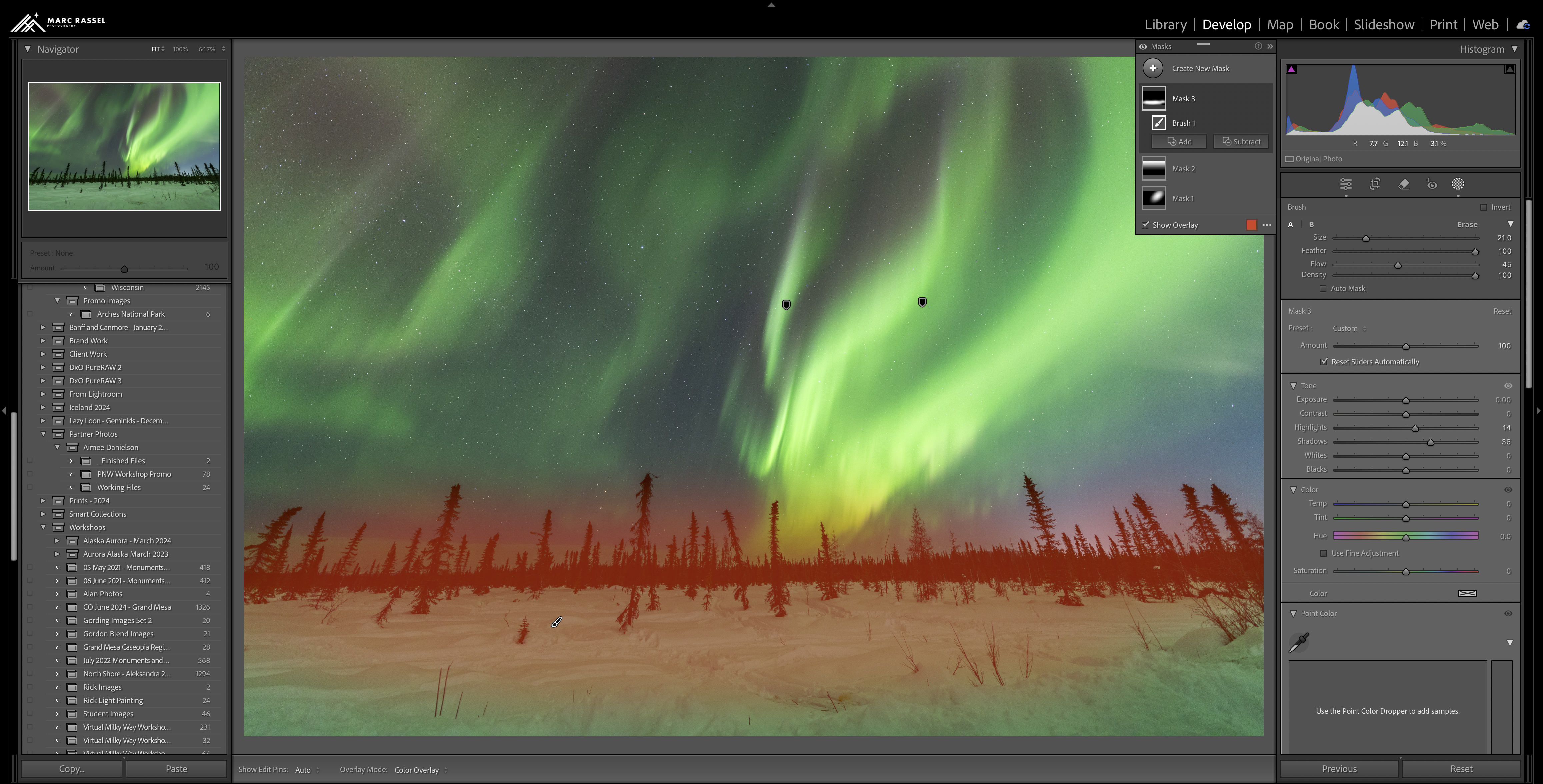Toggle shadow clipping indicator in histogram
This screenshot has height=784, width=1543.
point(1292,69)
